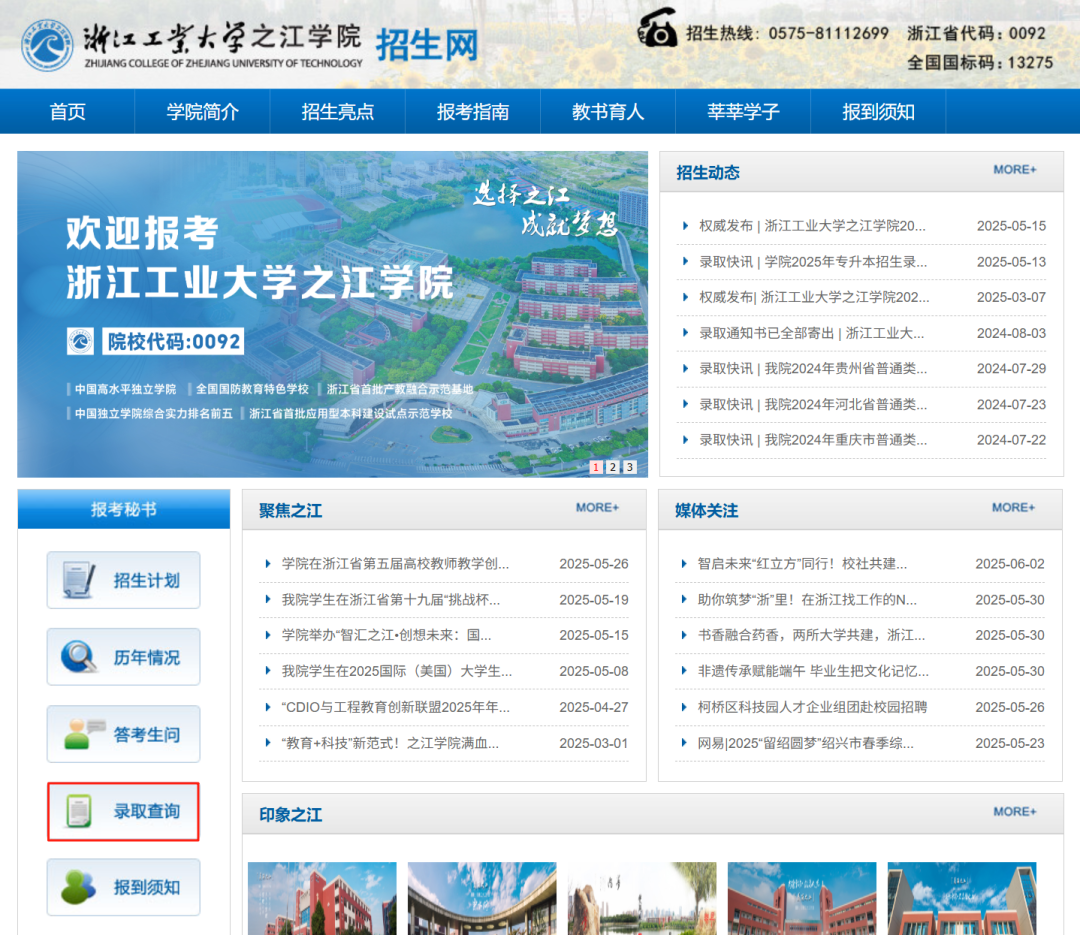Switch banner to slide 2
Image resolution: width=1080 pixels, height=935 pixels.
click(x=613, y=467)
